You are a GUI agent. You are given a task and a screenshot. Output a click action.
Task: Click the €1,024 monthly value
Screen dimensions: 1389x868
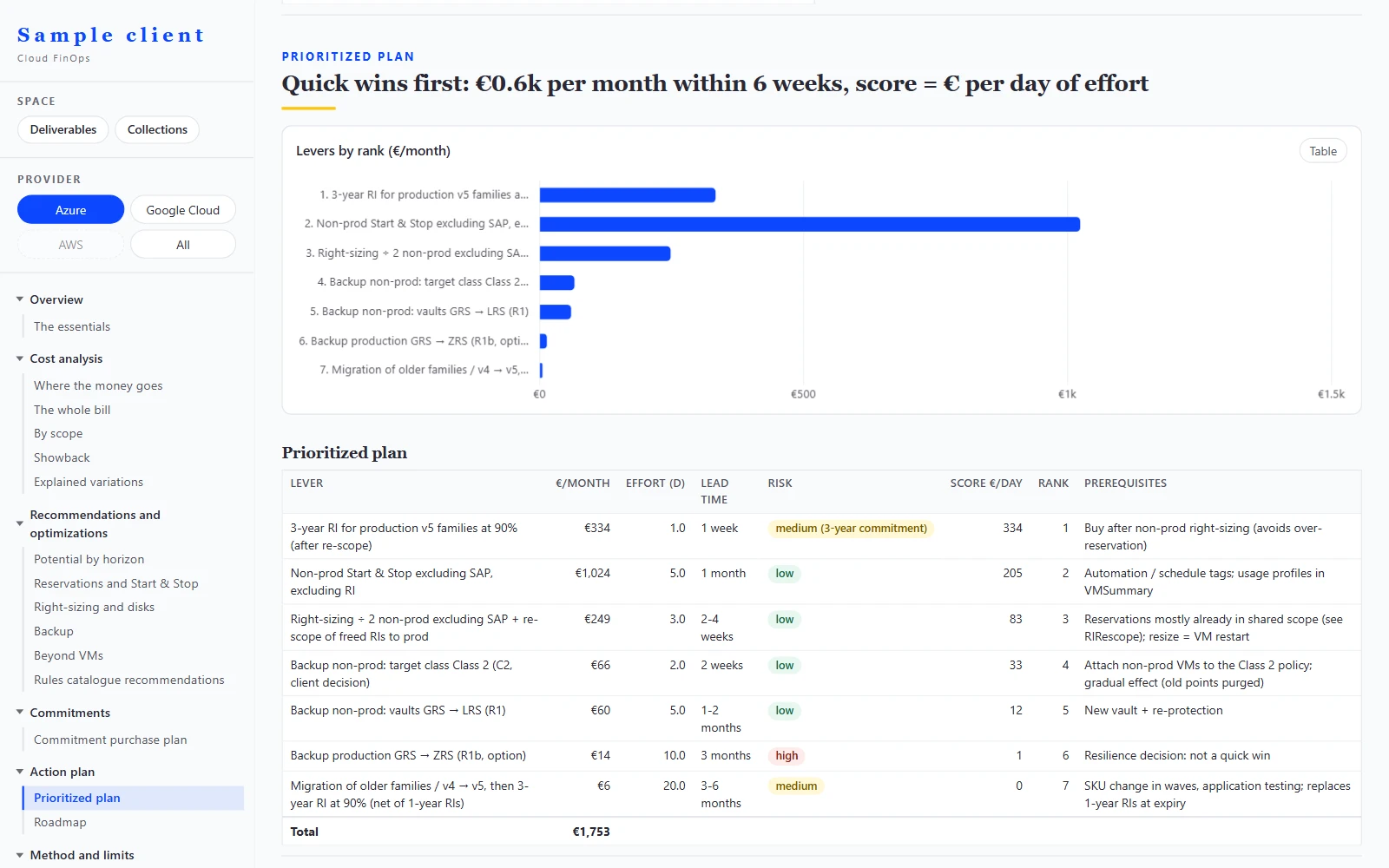point(592,573)
